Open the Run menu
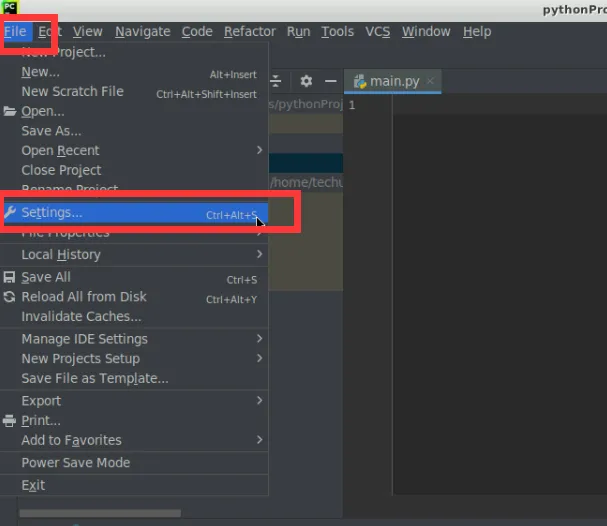The image size is (607, 526). [298, 31]
